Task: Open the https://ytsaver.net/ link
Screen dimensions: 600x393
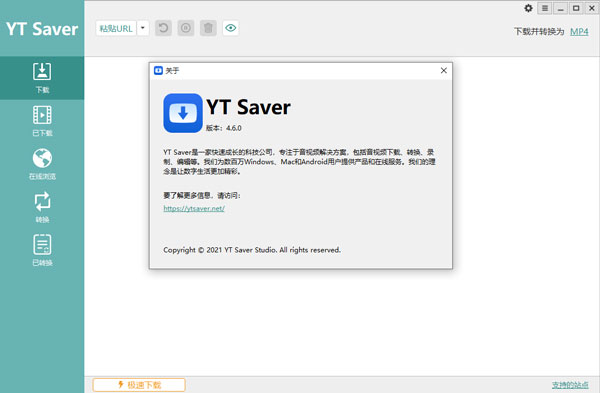Action: click(194, 209)
